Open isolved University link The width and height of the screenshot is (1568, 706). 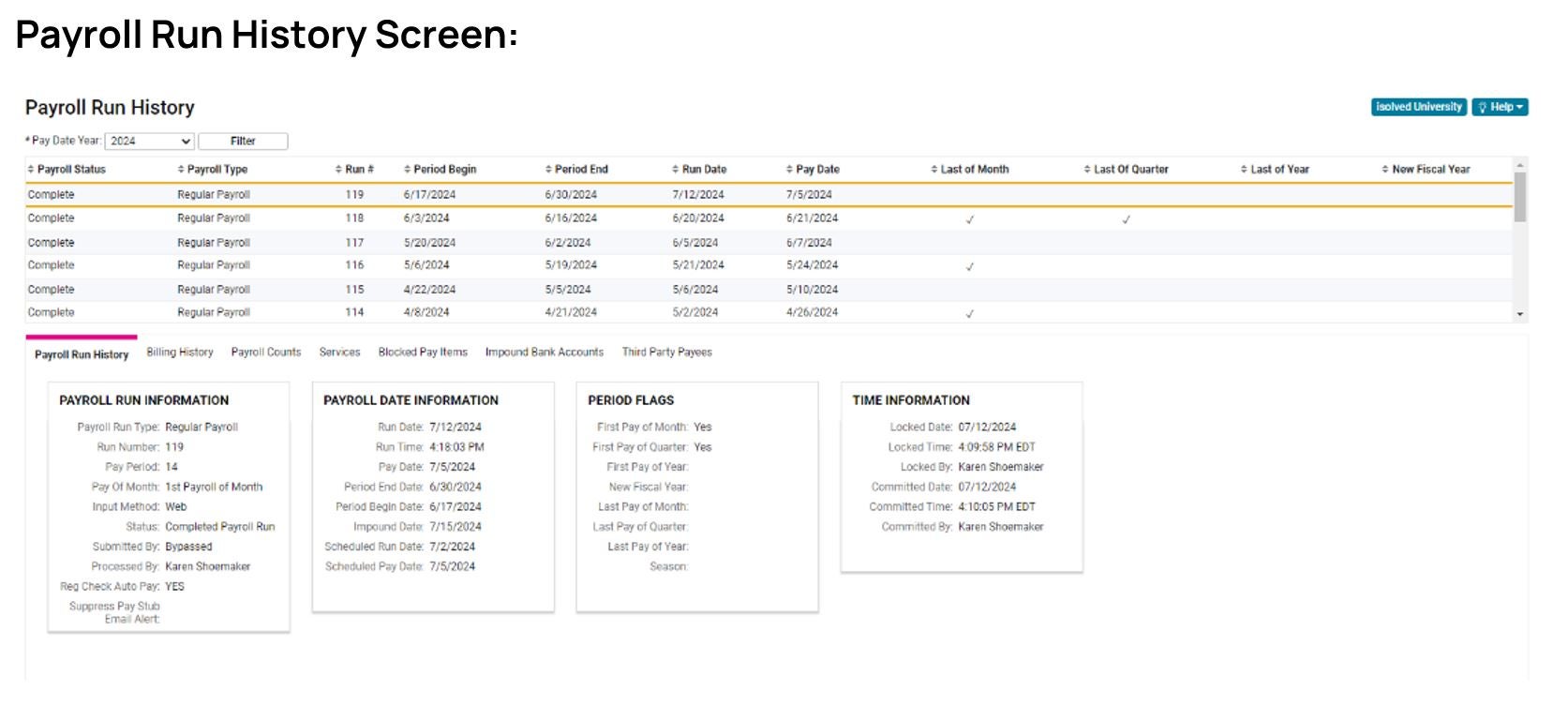(x=1419, y=107)
